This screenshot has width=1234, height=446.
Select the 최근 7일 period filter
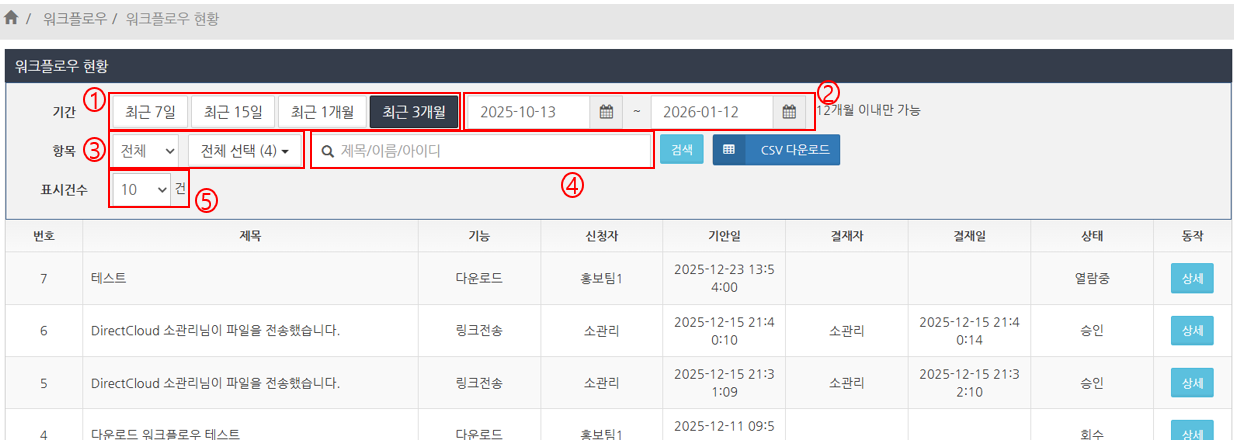pos(150,111)
